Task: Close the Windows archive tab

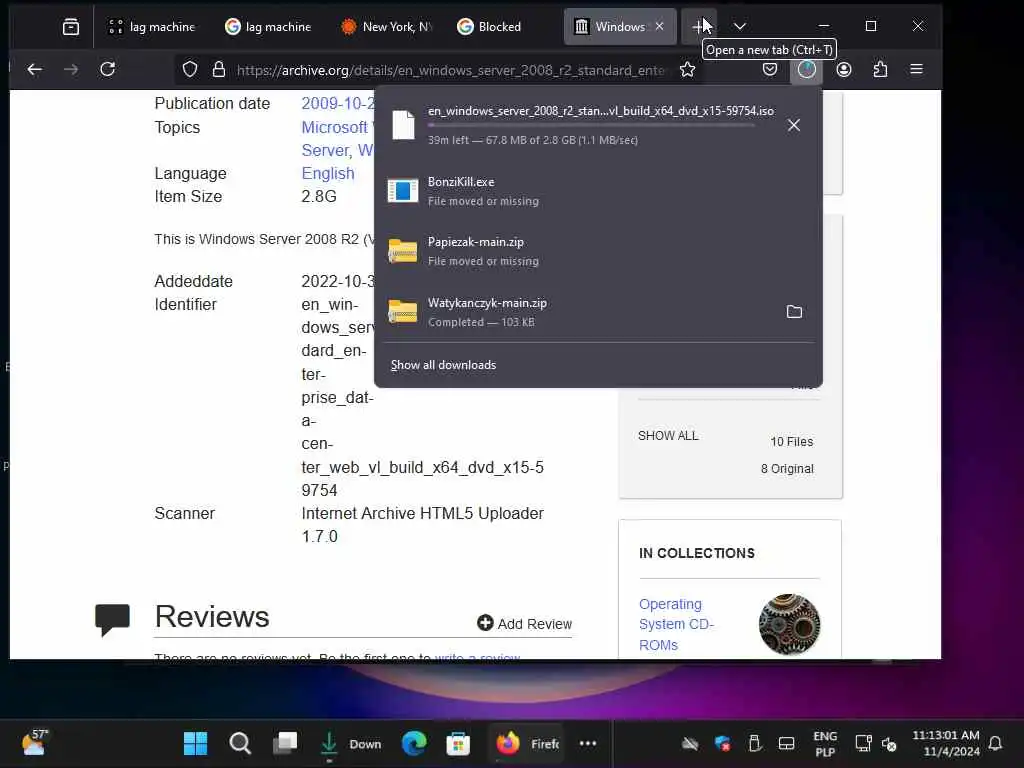Action: (660, 26)
